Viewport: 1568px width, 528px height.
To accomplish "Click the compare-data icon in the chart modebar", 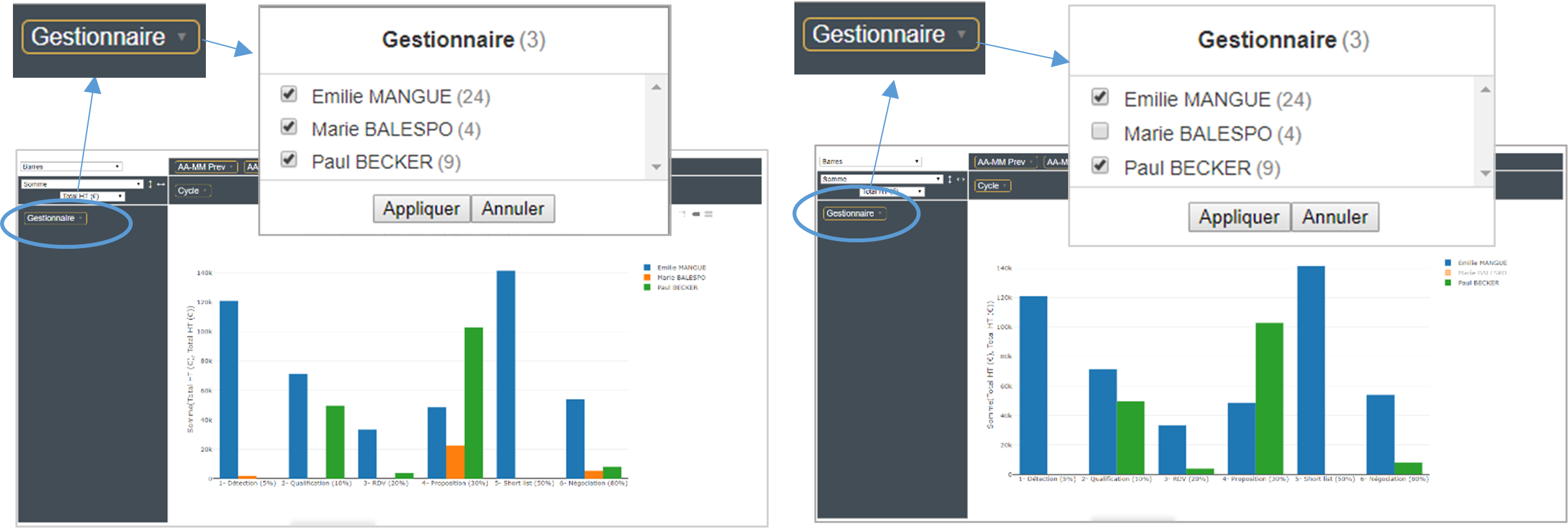I will [696, 214].
